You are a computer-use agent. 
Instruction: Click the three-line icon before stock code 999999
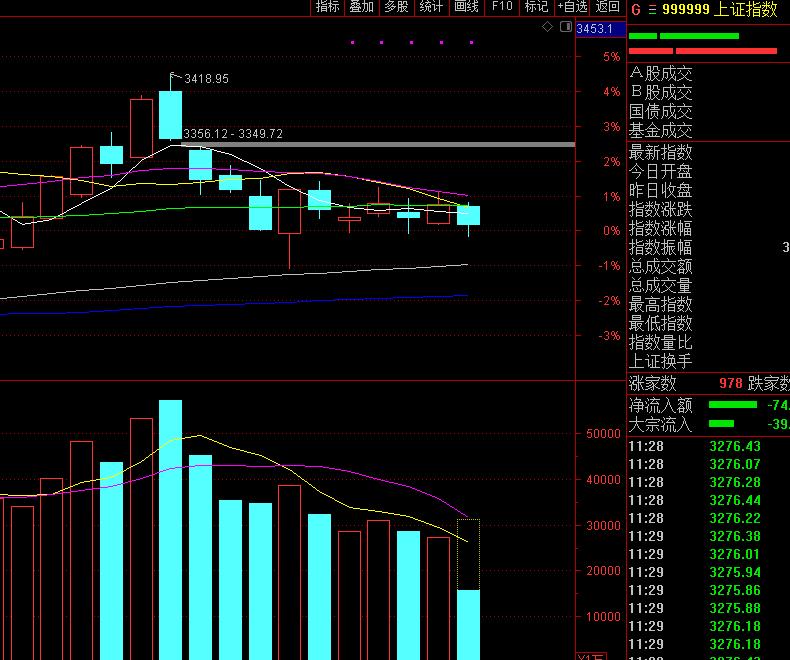[x=652, y=9]
